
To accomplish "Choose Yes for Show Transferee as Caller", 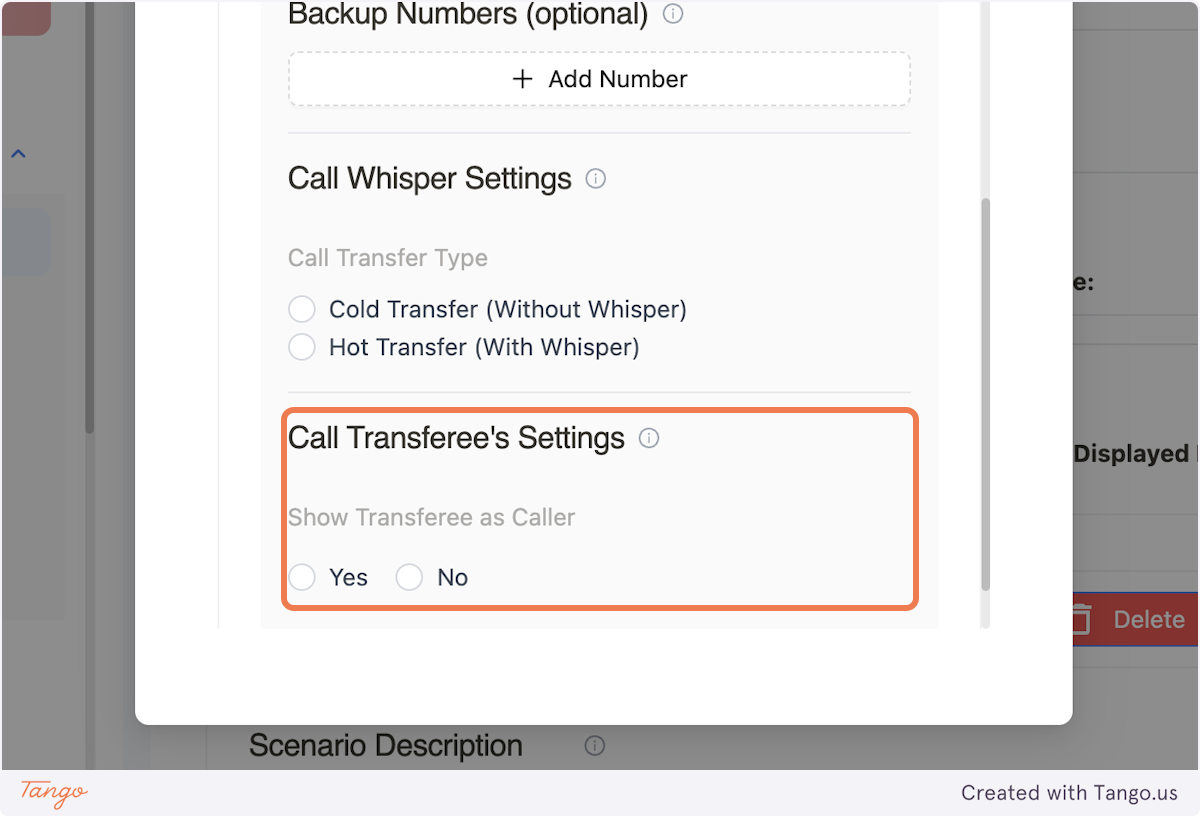I will point(301,577).
